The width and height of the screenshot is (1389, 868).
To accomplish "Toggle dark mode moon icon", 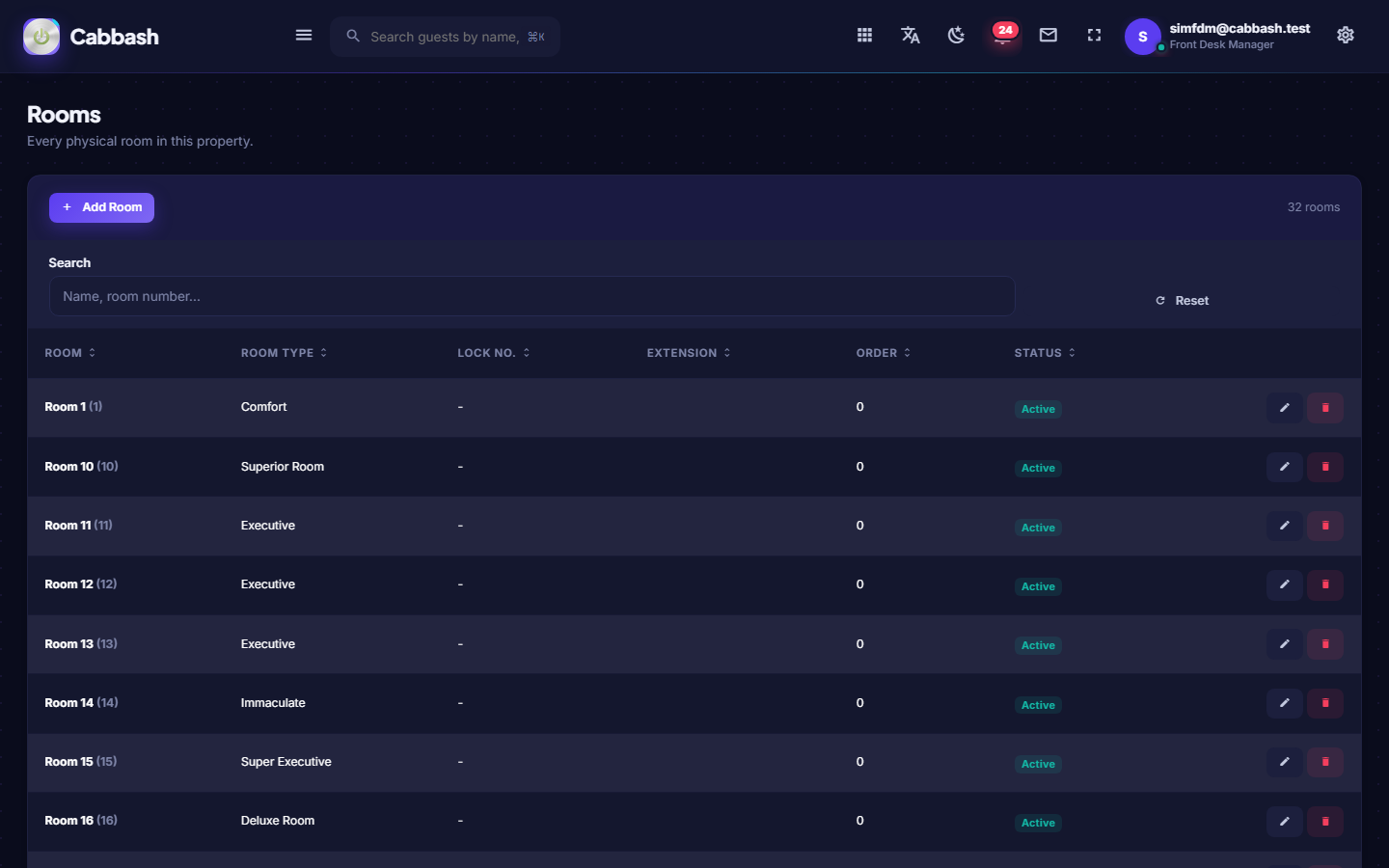I will click(x=956, y=36).
